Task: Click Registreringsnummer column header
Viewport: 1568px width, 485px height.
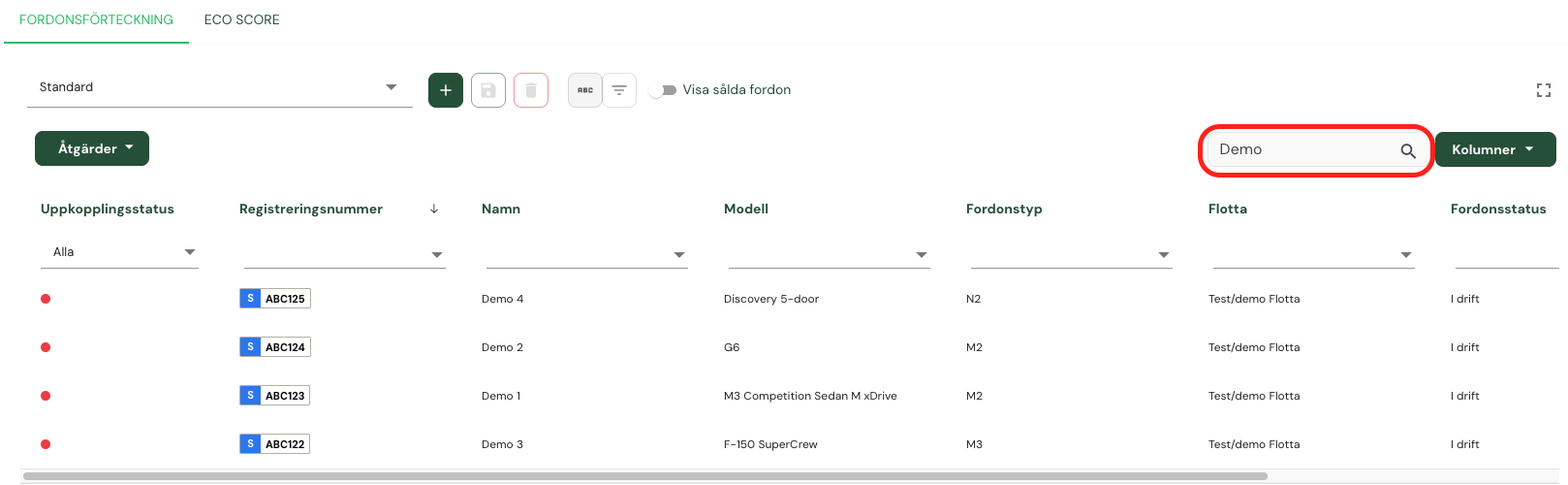Action: tap(311, 209)
